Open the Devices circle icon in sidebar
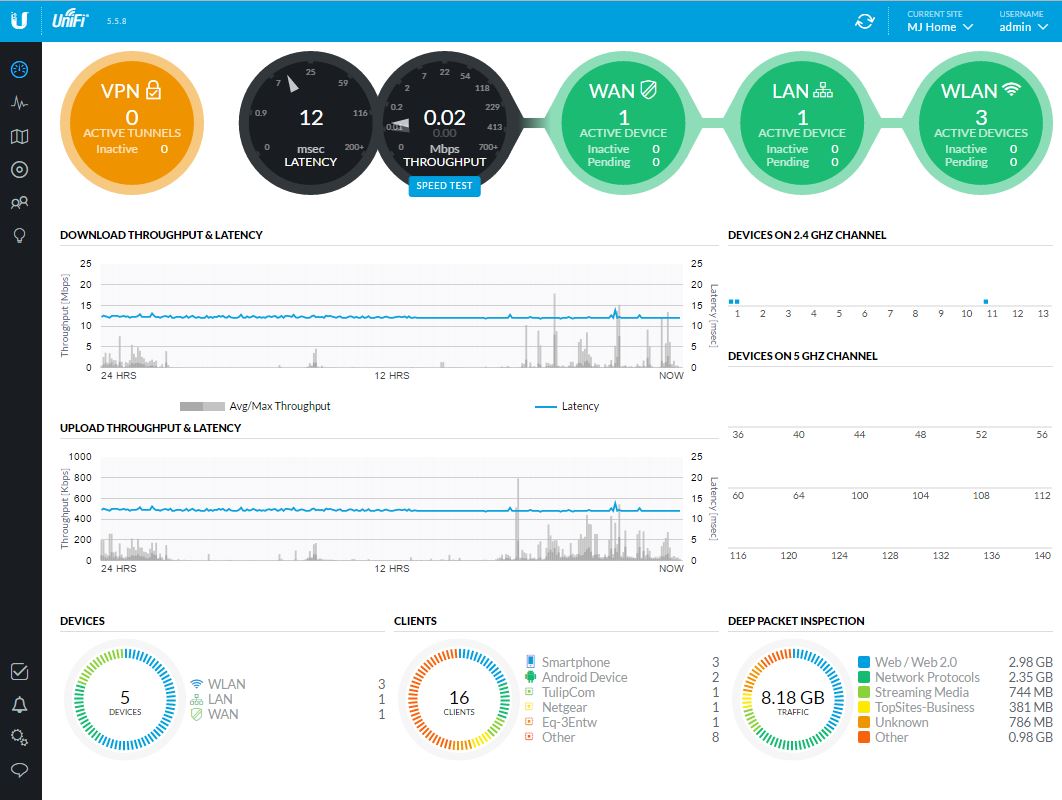The image size is (1062, 800). tap(20, 169)
